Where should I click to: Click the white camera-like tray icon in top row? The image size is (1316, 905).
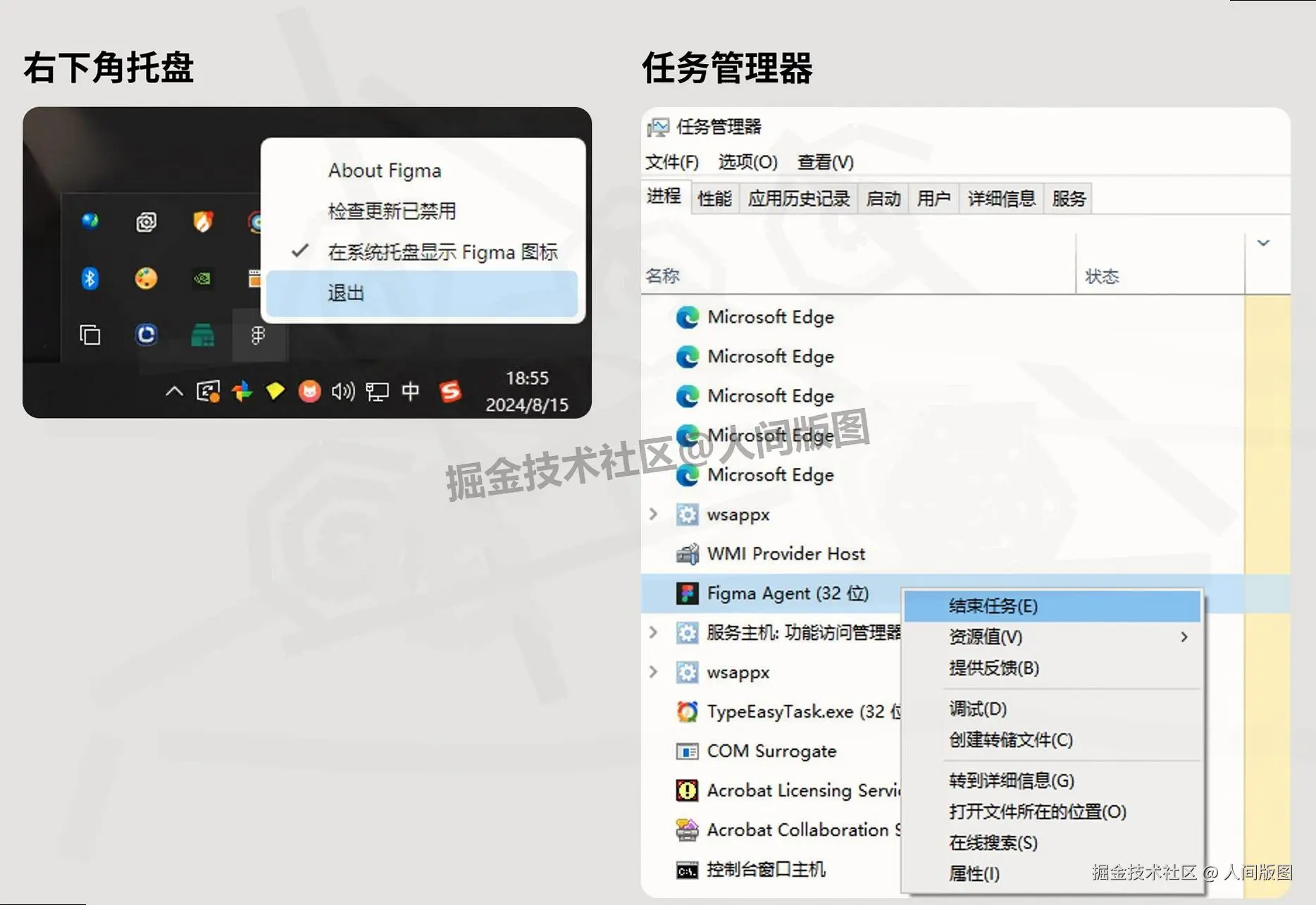(x=146, y=222)
